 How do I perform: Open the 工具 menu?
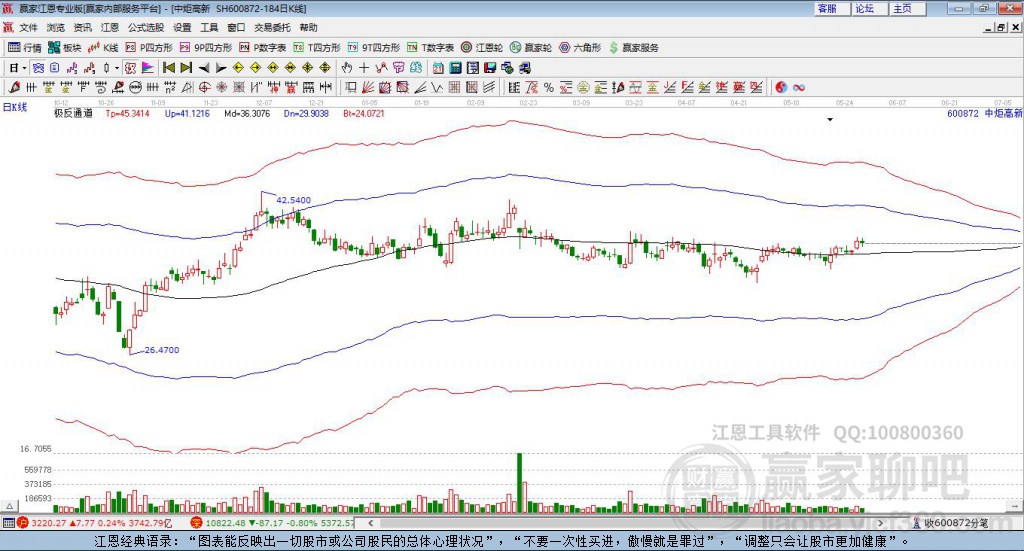[x=209, y=27]
